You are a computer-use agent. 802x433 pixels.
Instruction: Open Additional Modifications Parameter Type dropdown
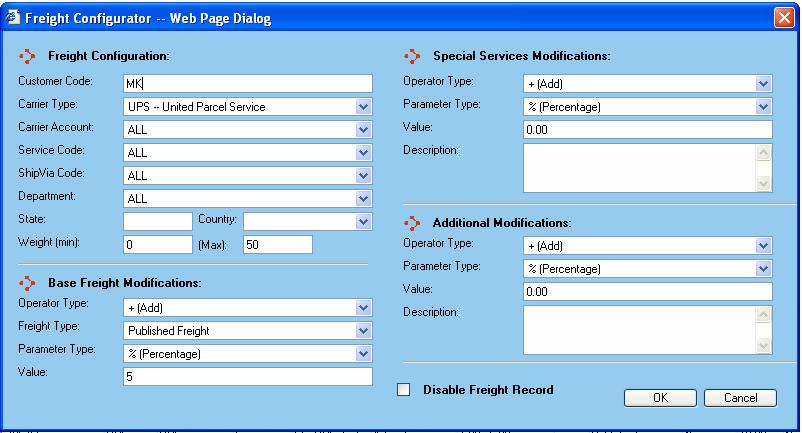[x=764, y=269]
